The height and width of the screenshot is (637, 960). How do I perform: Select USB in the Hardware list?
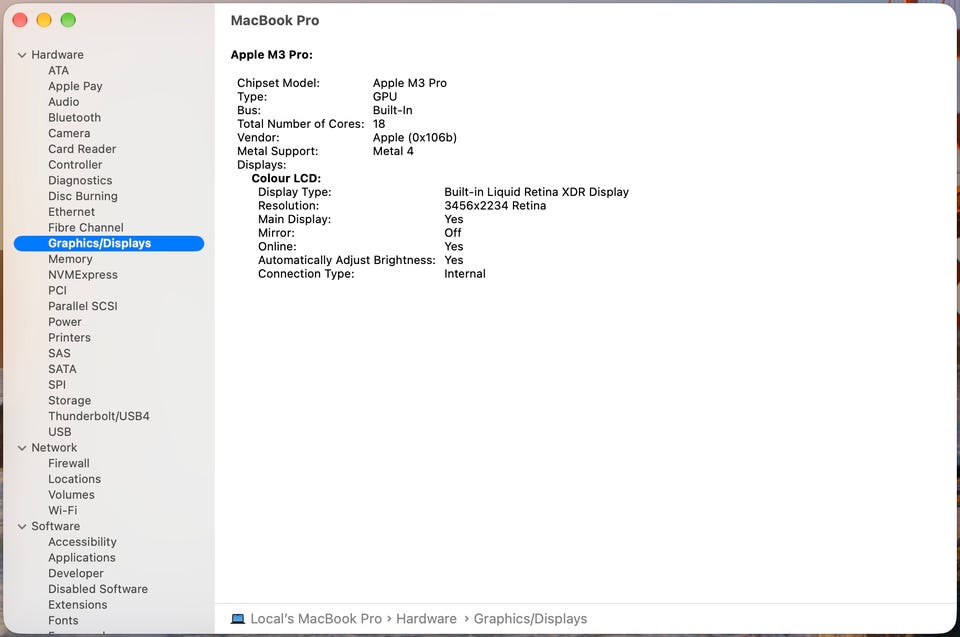click(60, 432)
